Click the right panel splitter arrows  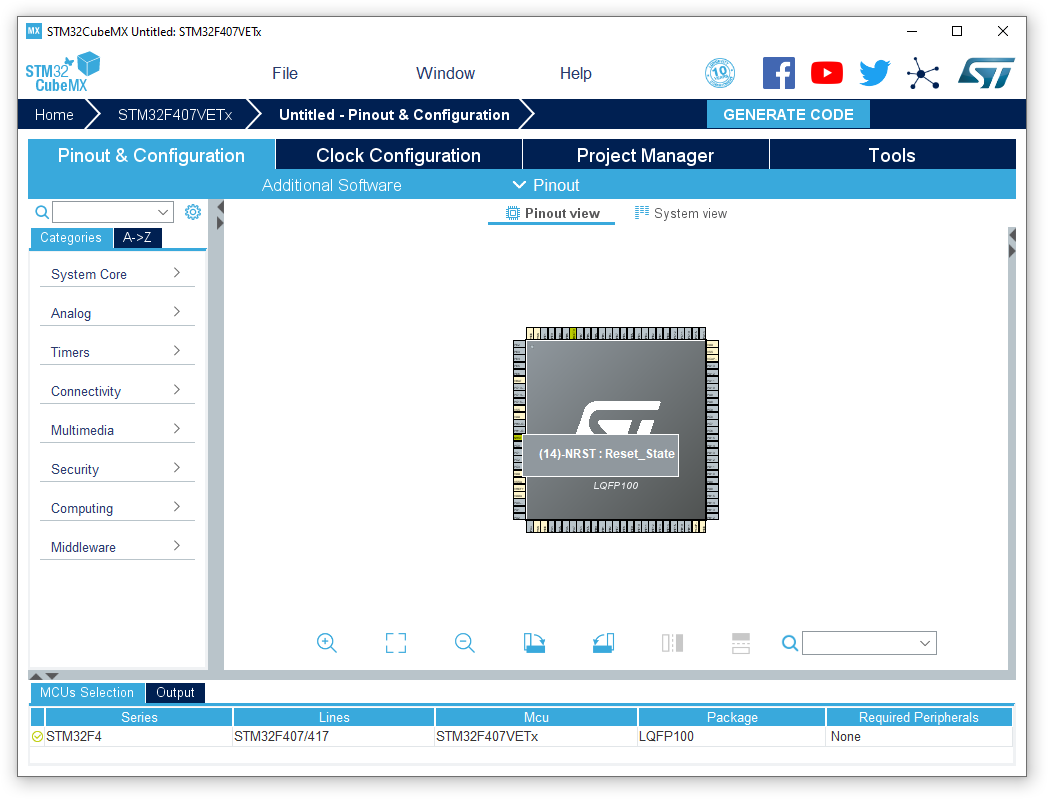(x=1012, y=243)
